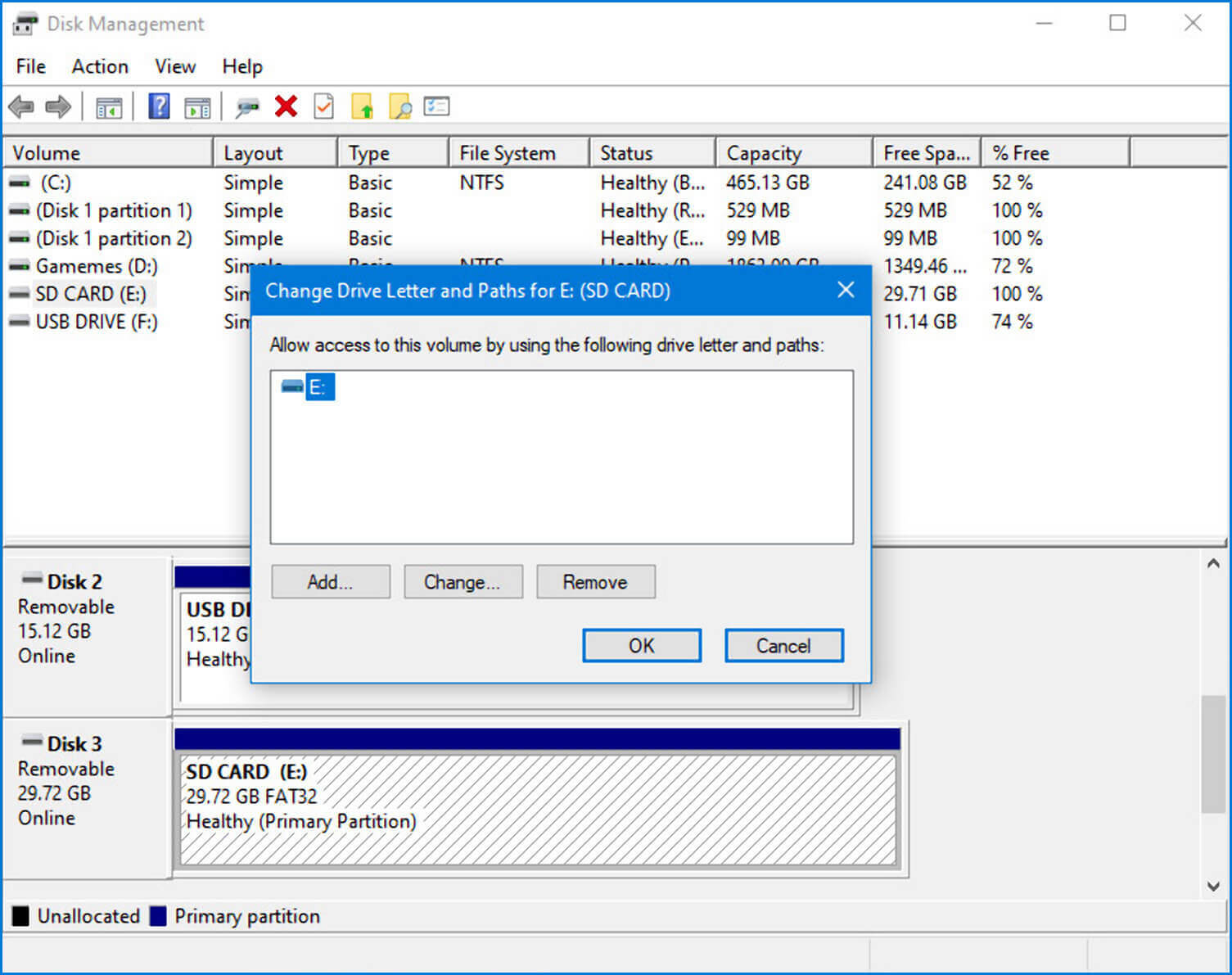Open Help via the blue question mark icon
Image resolution: width=1232 pixels, height=975 pixels.
click(x=159, y=106)
